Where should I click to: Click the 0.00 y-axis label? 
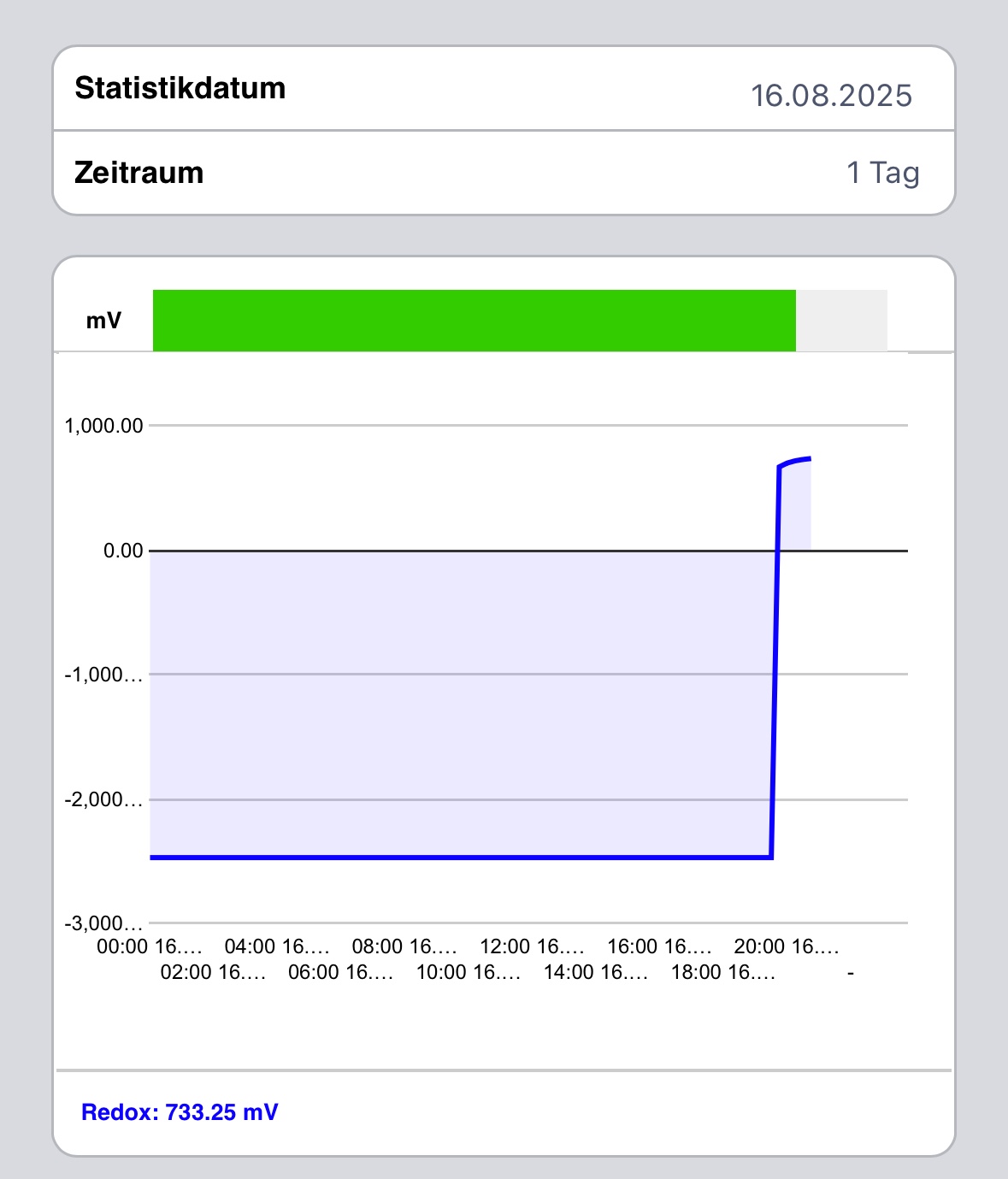coord(123,551)
